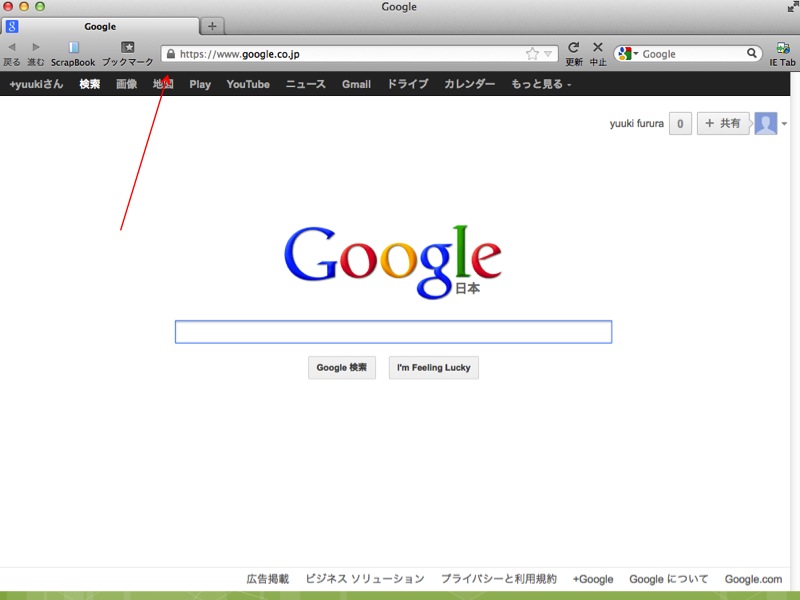This screenshot has height=600, width=800.
Task: Click the I'm Feeling Lucky button
Action: 434,367
